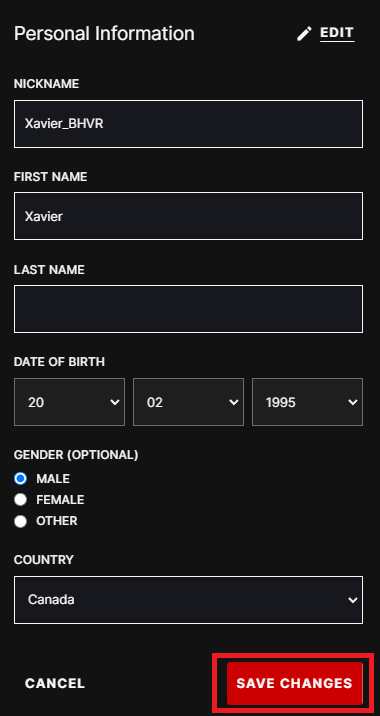Viewport: 380px width, 716px height.
Task: Click the pencil edit icon
Action: coord(304,34)
